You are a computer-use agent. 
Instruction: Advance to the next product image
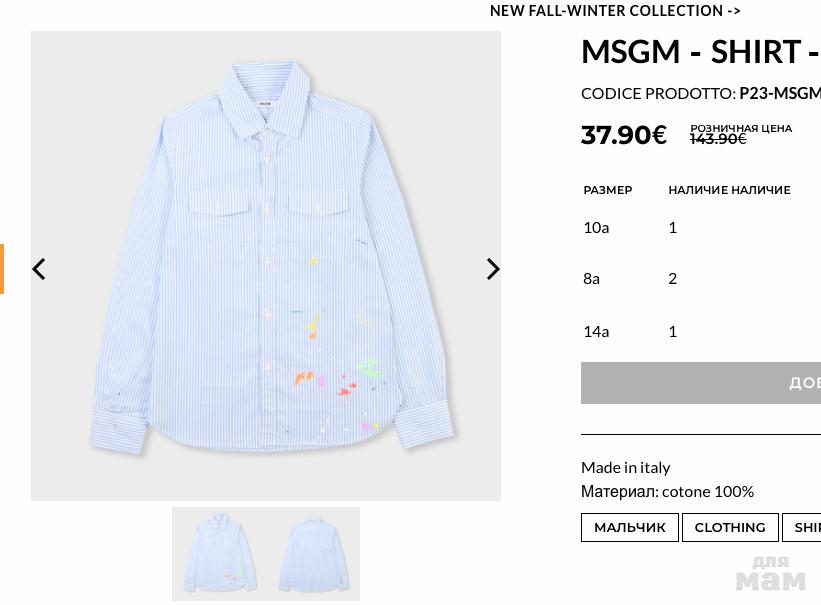493,269
